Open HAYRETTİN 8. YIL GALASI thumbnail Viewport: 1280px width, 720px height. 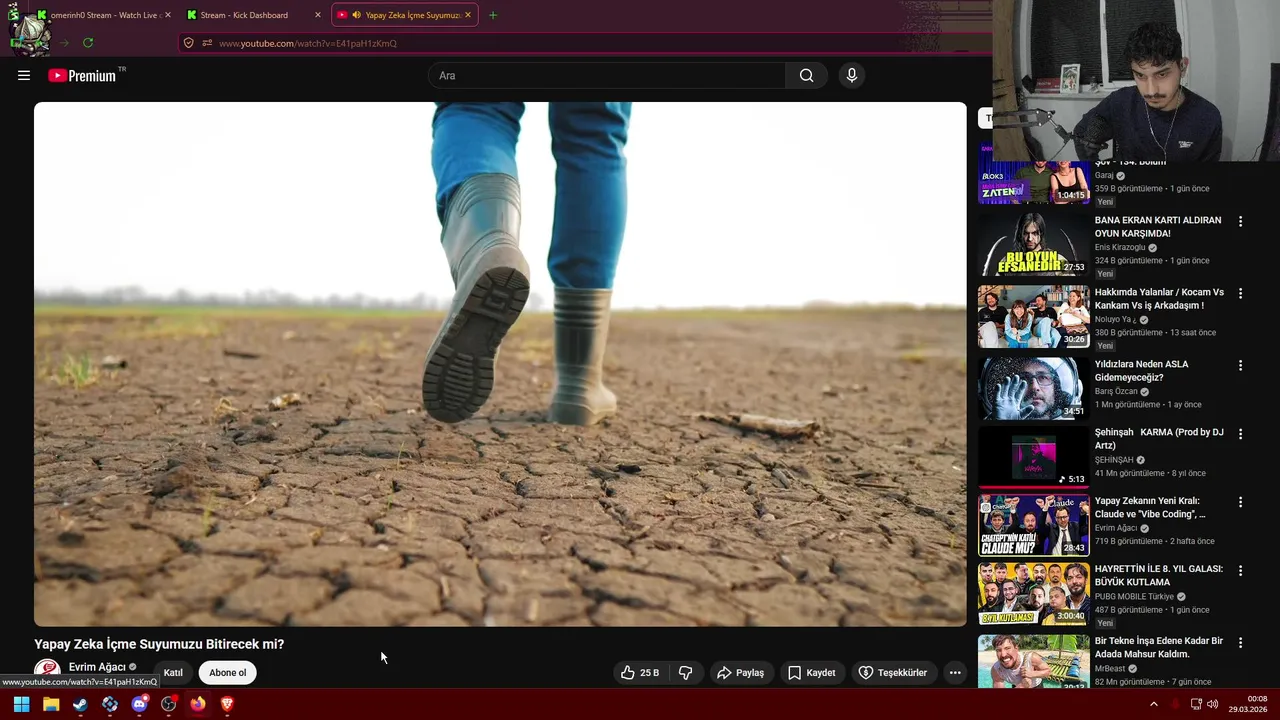pyautogui.click(x=1033, y=593)
